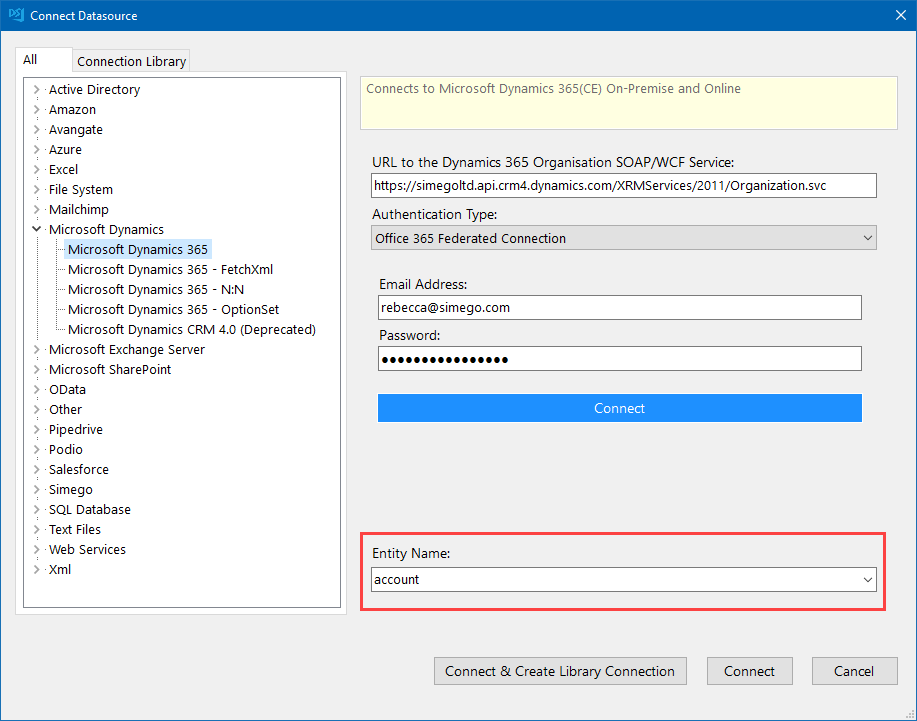Expand the Pipedrive node
917x721 pixels.
(x=36, y=429)
